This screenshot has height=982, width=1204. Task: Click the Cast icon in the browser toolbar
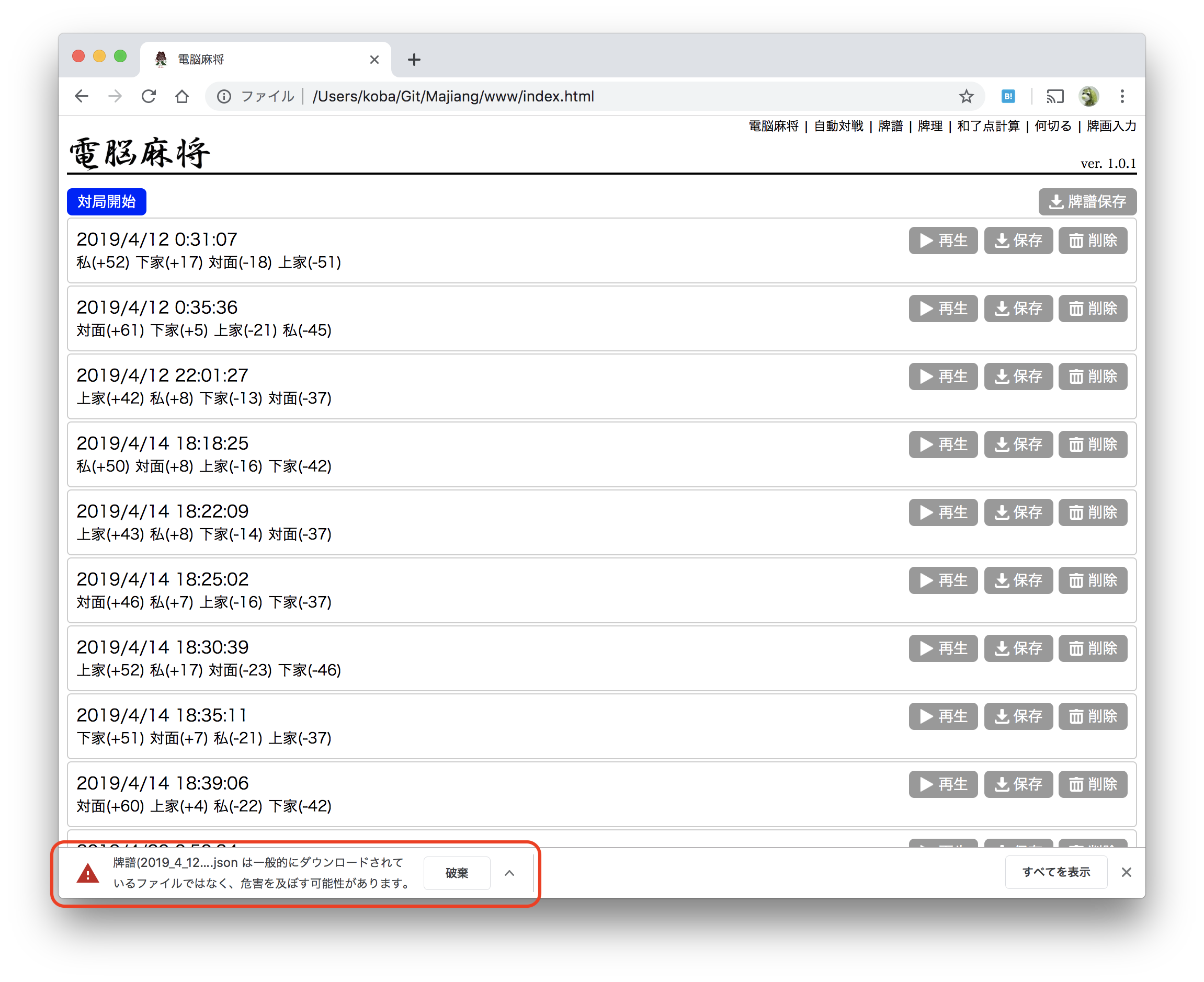click(x=1054, y=96)
